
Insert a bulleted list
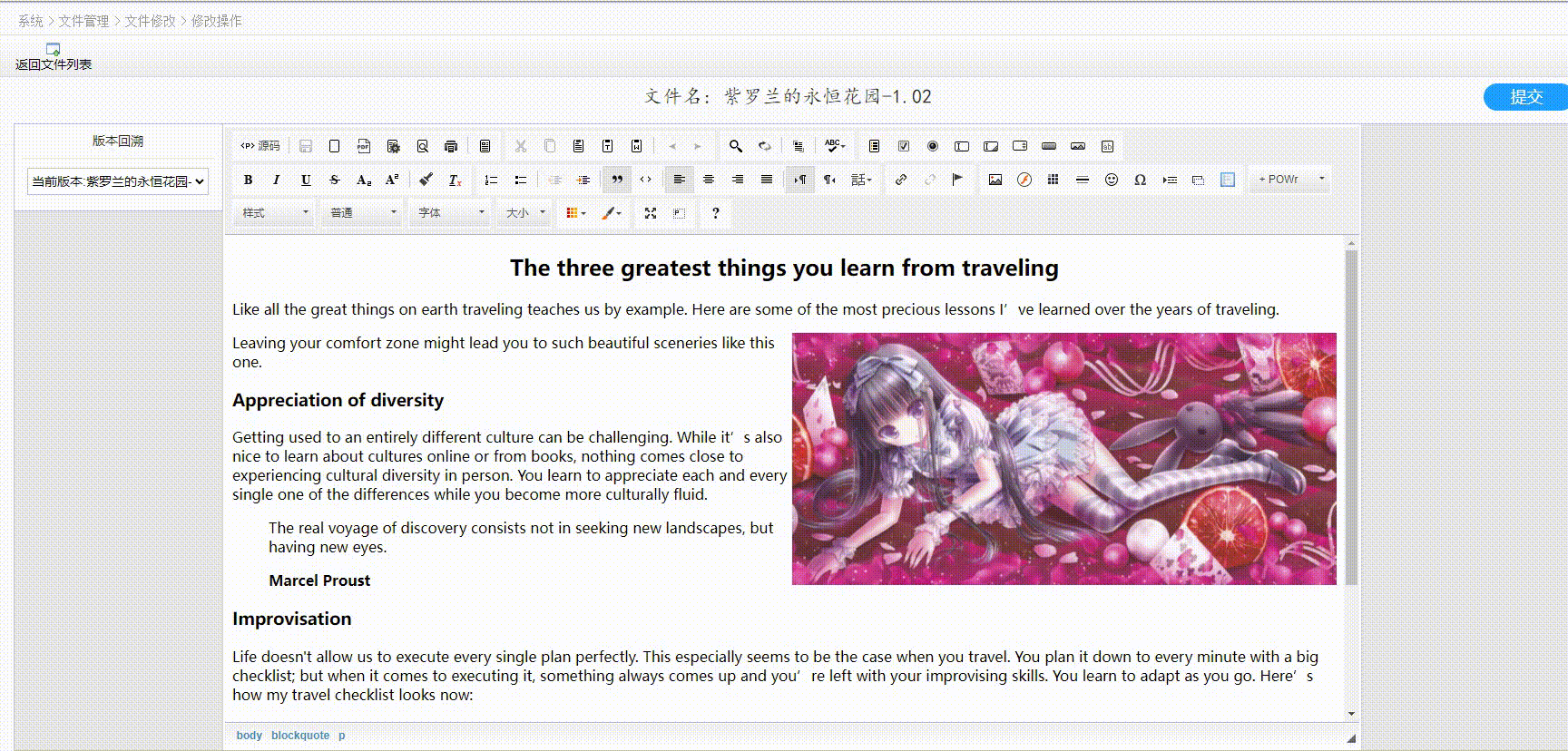click(x=520, y=180)
